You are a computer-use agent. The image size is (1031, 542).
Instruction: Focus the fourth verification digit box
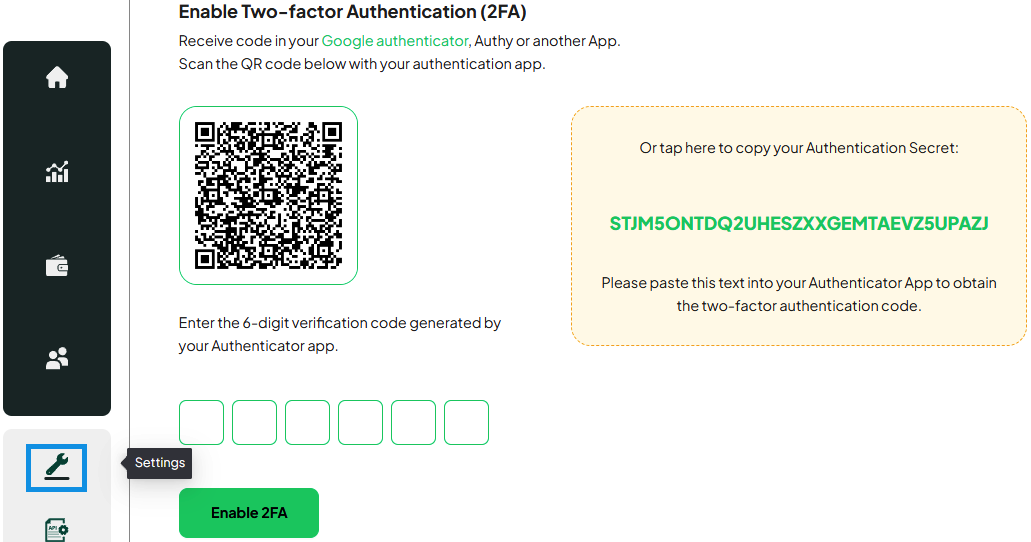[x=360, y=422]
